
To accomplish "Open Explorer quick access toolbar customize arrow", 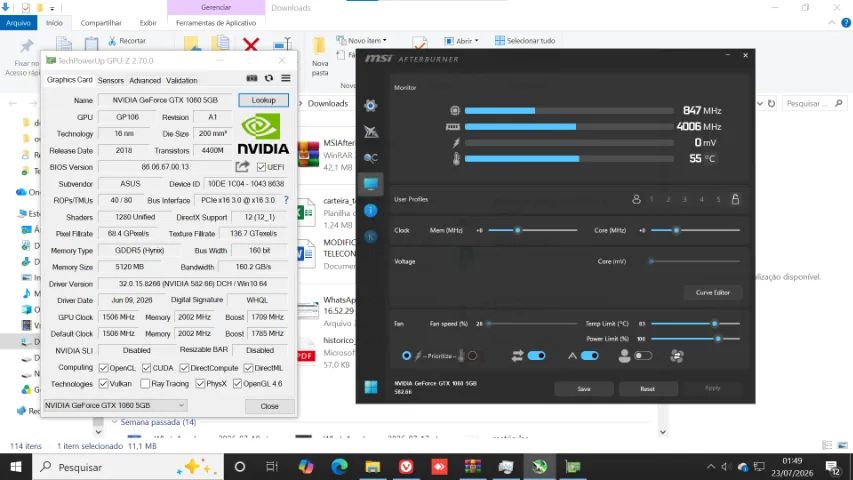I will pyautogui.click(x=52, y=8).
